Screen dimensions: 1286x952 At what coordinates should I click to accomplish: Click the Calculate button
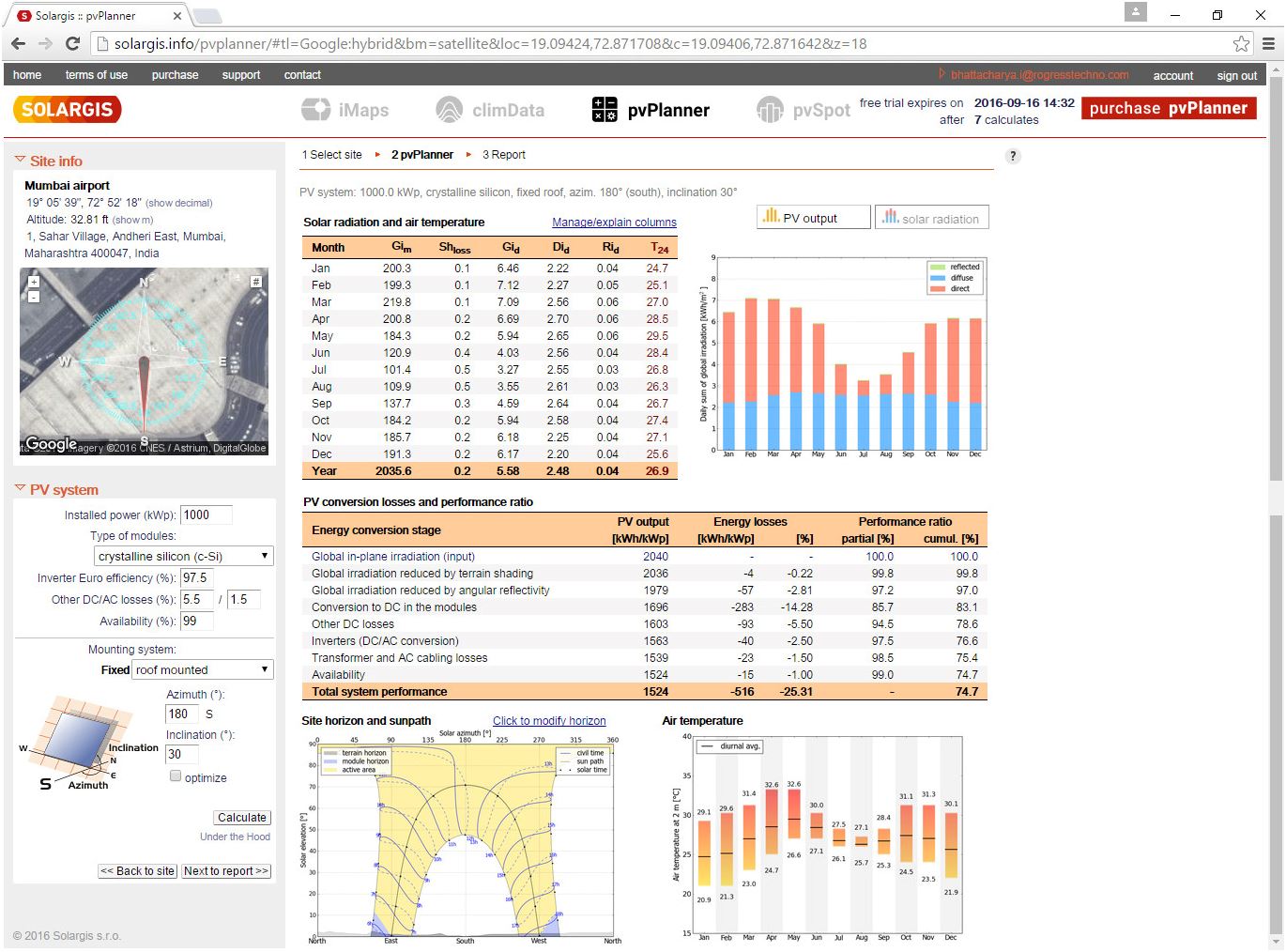point(241,817)
